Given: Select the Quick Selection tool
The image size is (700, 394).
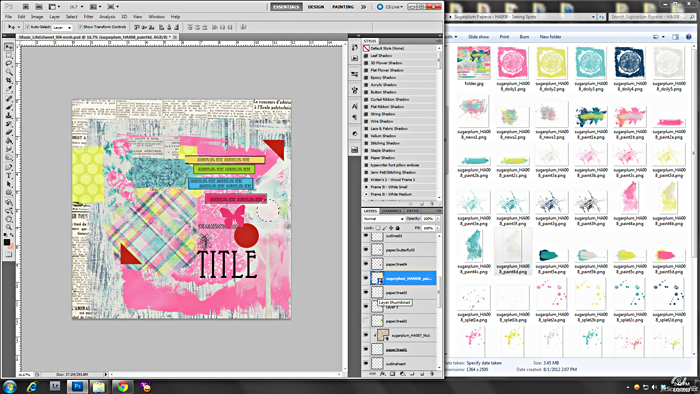Looking at the screenshot, I should click(8, 72).
